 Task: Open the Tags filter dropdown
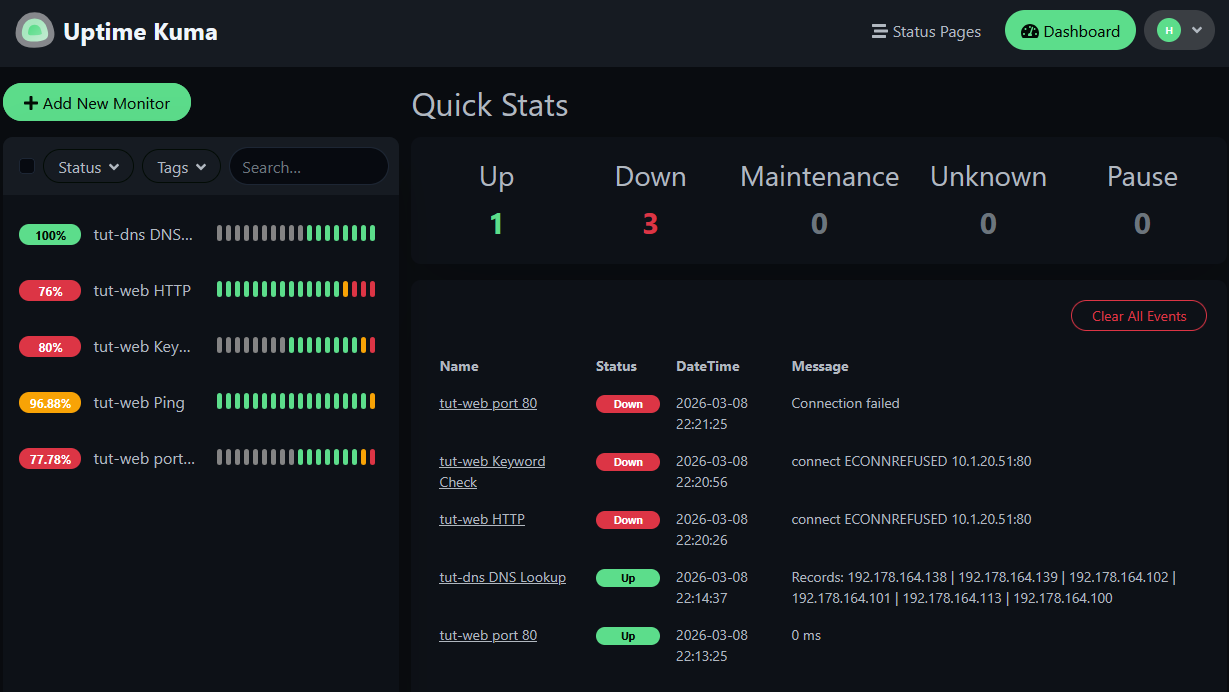[181, 166]
